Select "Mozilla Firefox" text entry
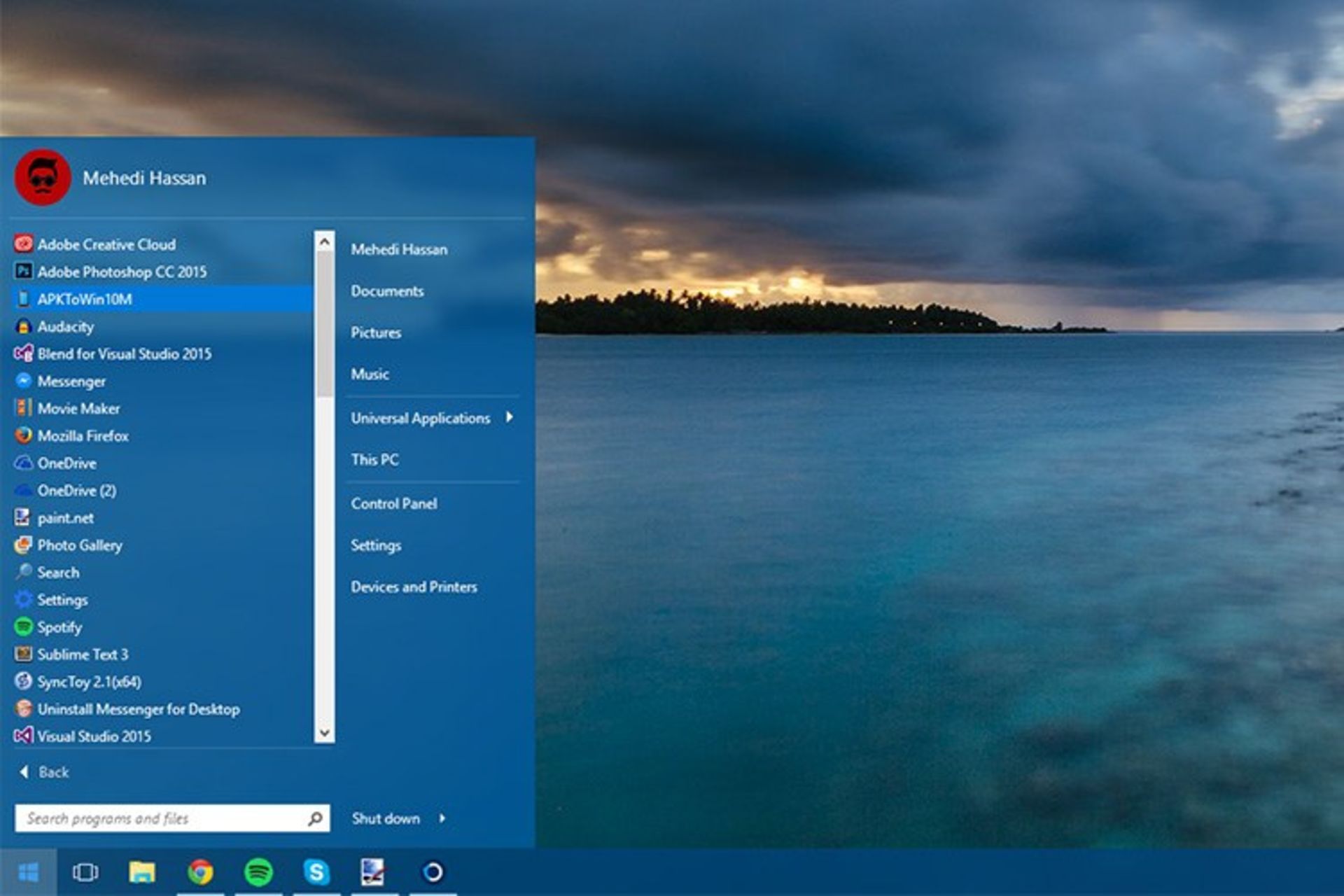Screen dimensions: 1344x896 tap(83, 435)
